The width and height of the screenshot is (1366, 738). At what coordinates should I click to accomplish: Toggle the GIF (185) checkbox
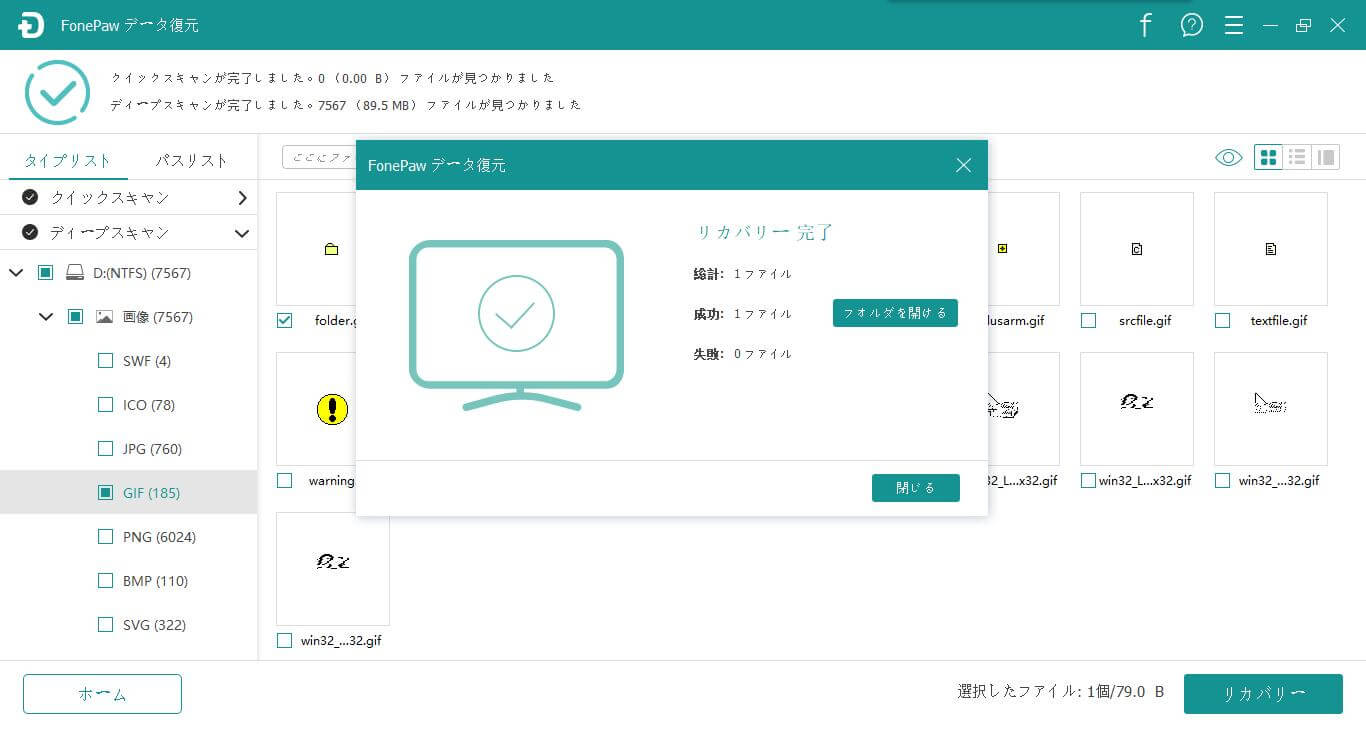coord(105,493)
